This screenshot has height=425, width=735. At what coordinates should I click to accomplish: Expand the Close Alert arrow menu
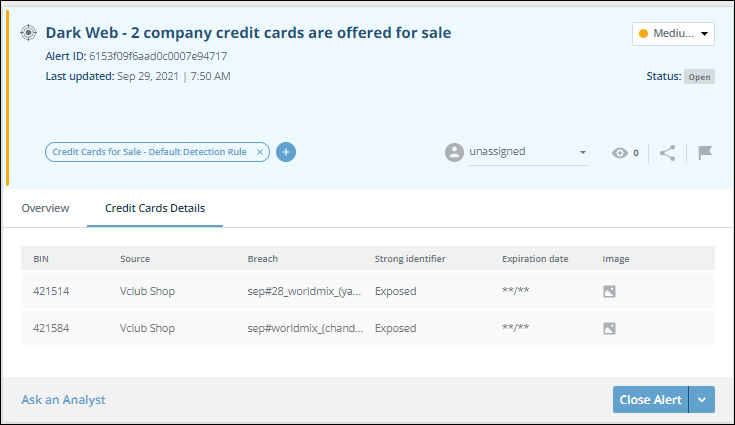[701, 400]
